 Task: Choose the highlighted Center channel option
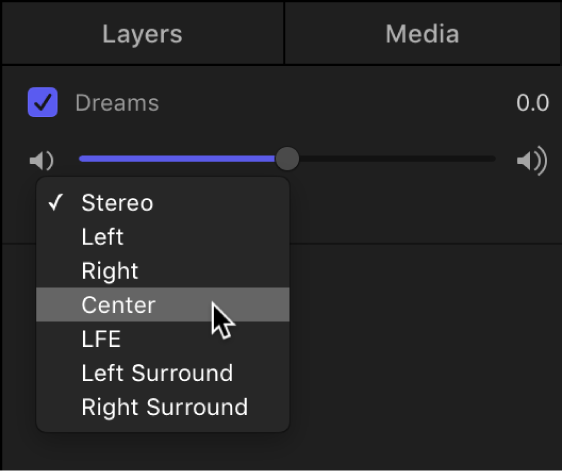(163, 304)
